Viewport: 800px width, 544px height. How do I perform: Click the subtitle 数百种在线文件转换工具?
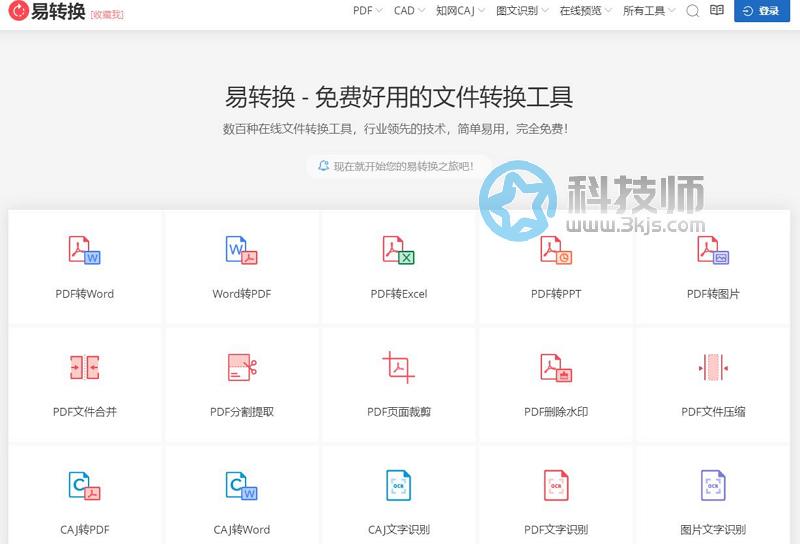395,129
